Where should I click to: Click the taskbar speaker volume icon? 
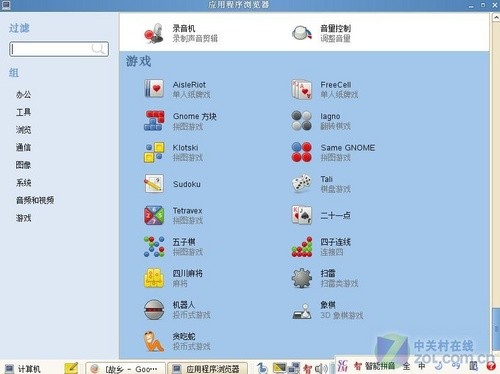coord(321,368)
